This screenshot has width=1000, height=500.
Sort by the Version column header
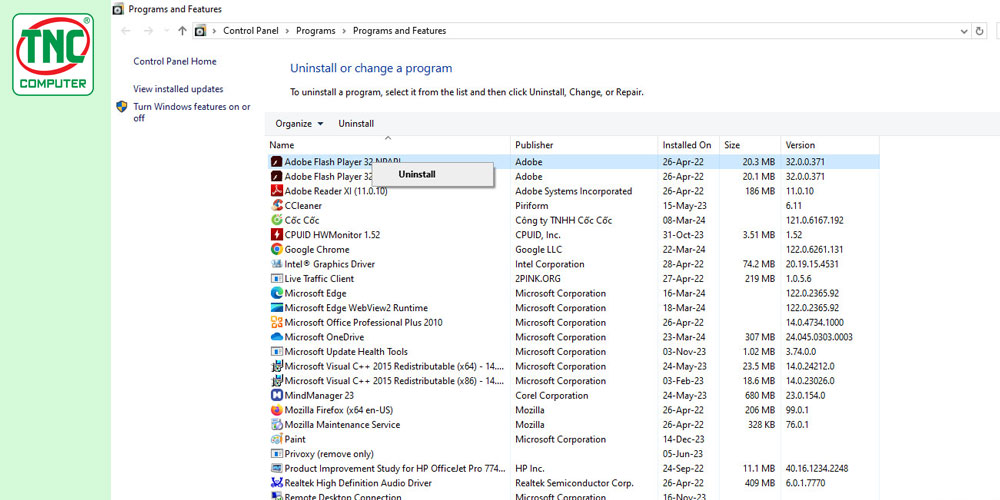point(830,145)
